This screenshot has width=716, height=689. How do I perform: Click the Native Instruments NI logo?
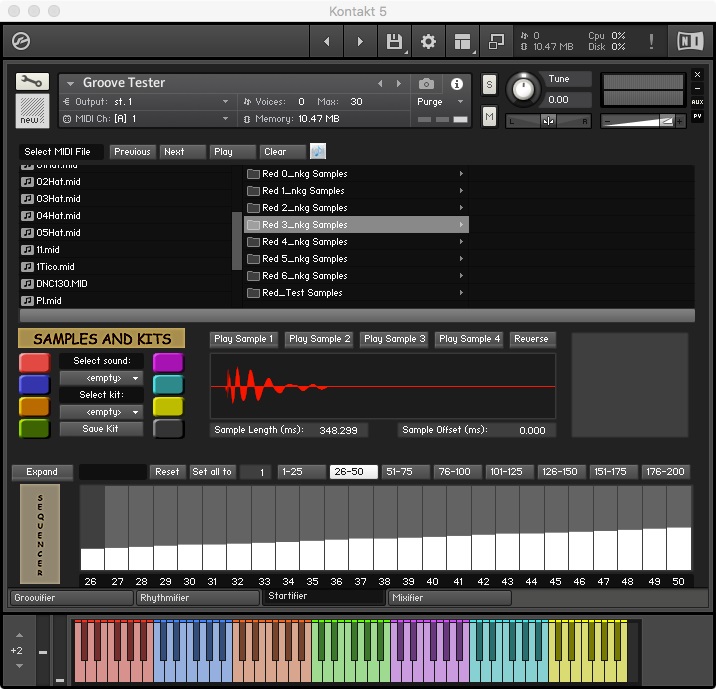tap(689, 42)
